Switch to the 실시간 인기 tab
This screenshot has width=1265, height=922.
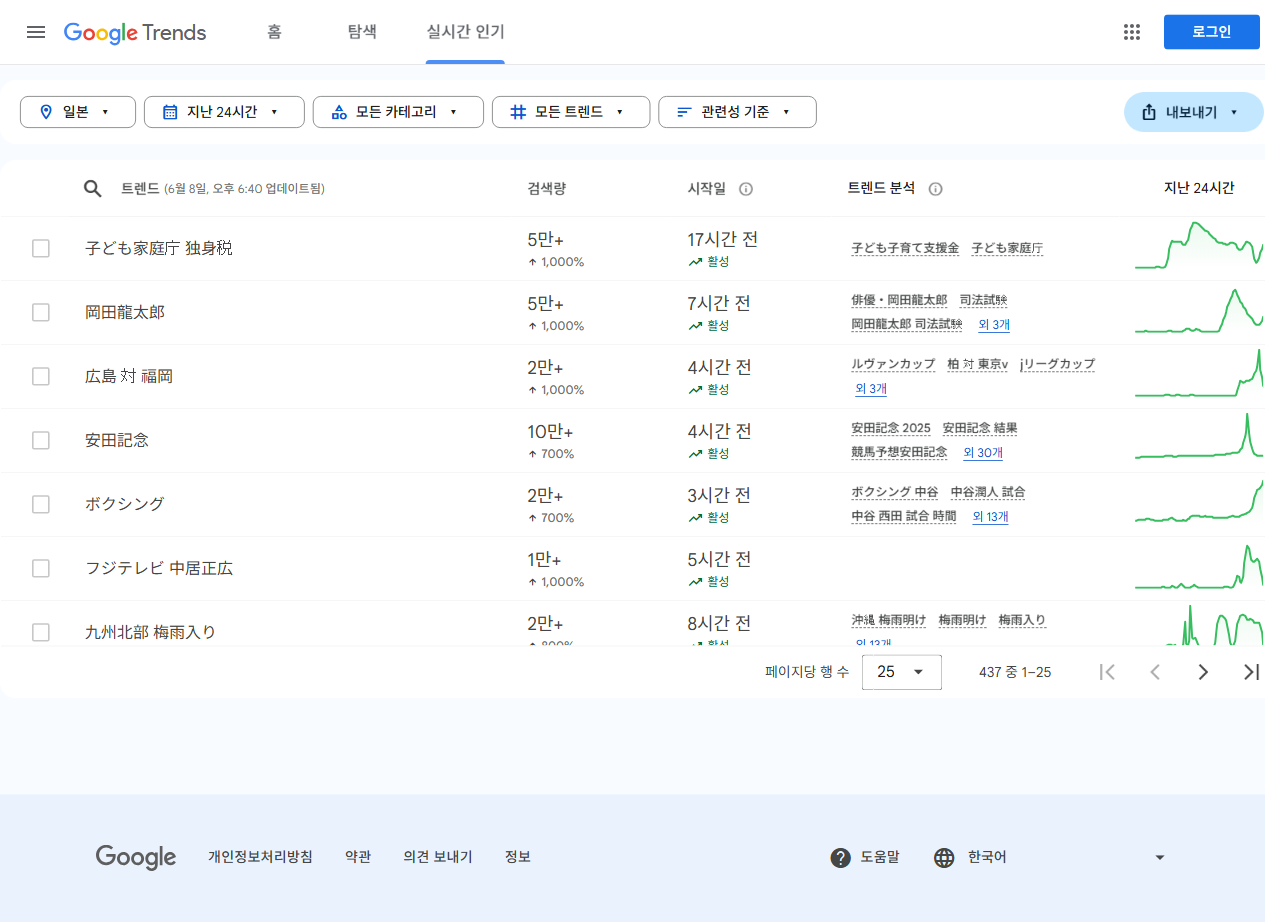pyautogui.click(x=465, y=32)
